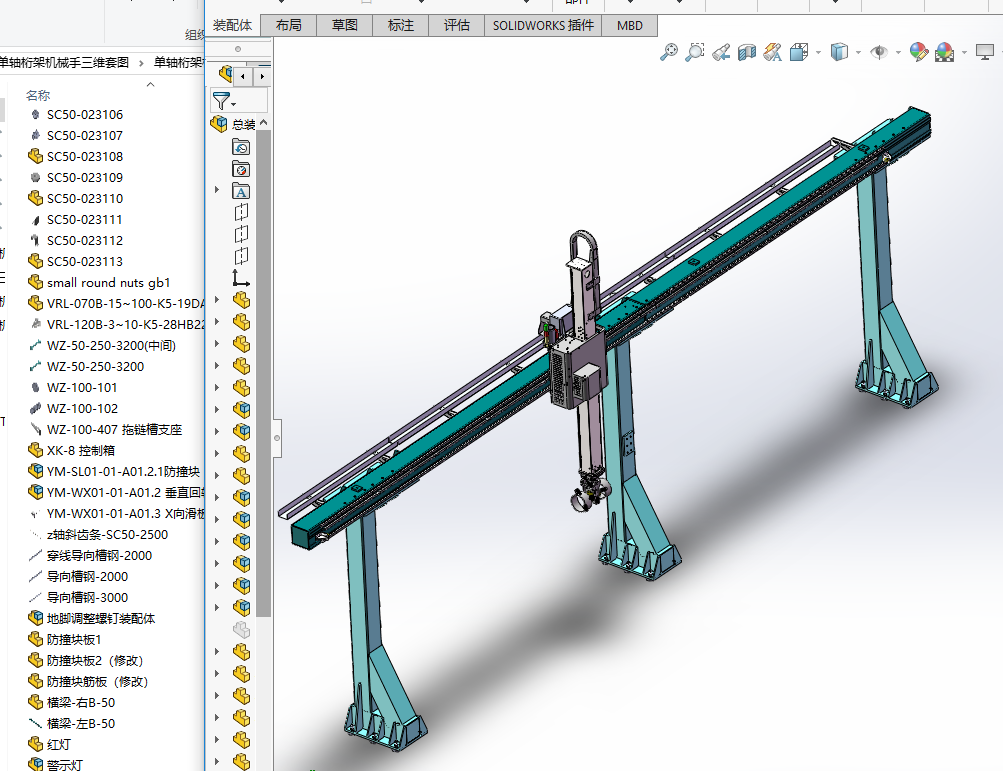1003x771 pixels.
Task: Open the SOLIDWORKS 插件 tab
Action: pyautogui.click(x=543, y=26)
